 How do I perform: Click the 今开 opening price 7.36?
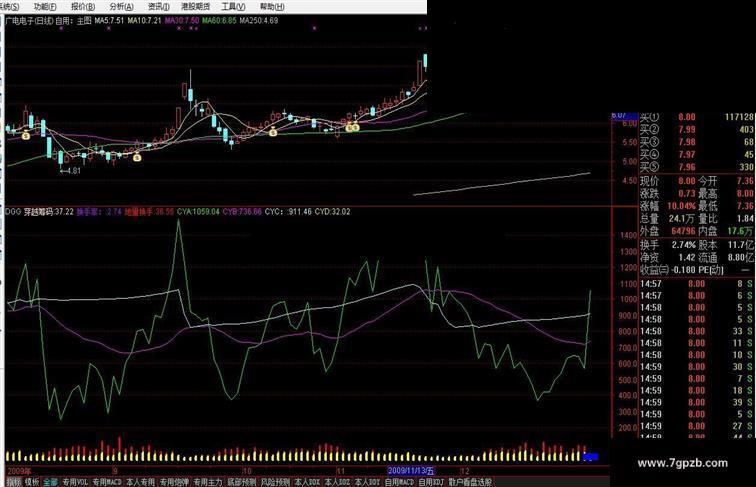pyautogui.click(x=745, y=181)
